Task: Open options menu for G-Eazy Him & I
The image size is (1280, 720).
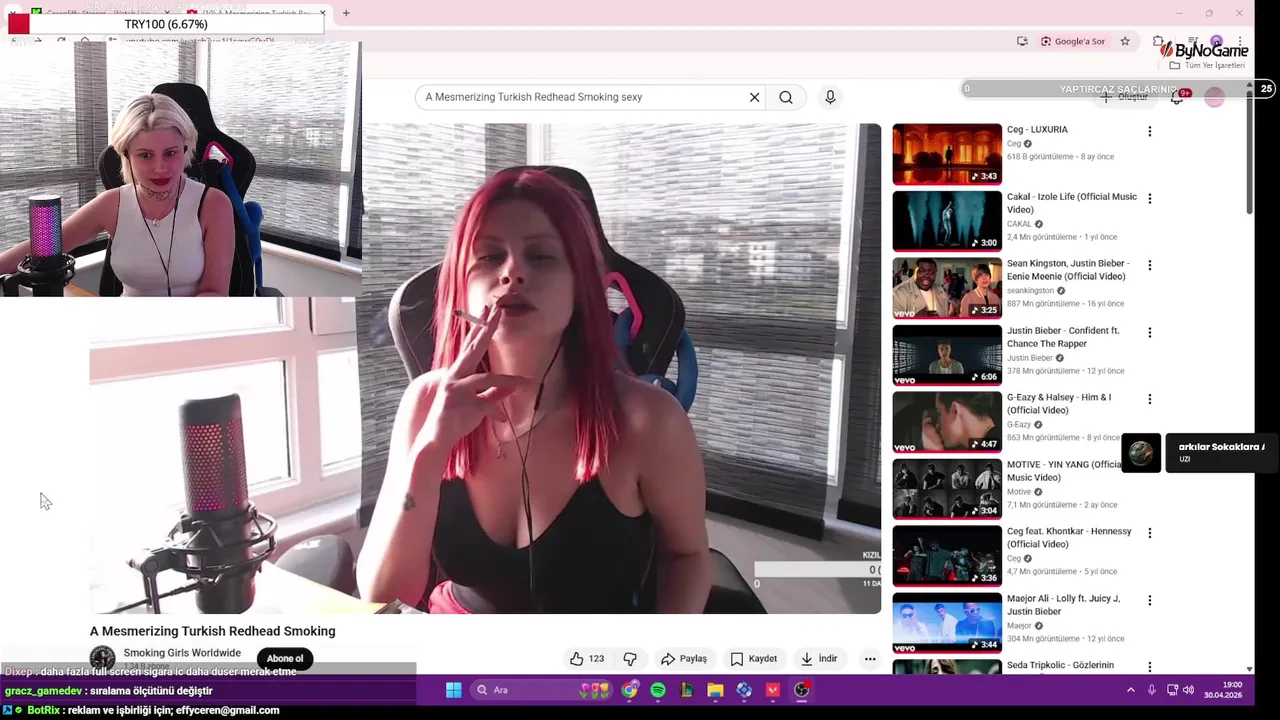Action: pos(1149,399)
